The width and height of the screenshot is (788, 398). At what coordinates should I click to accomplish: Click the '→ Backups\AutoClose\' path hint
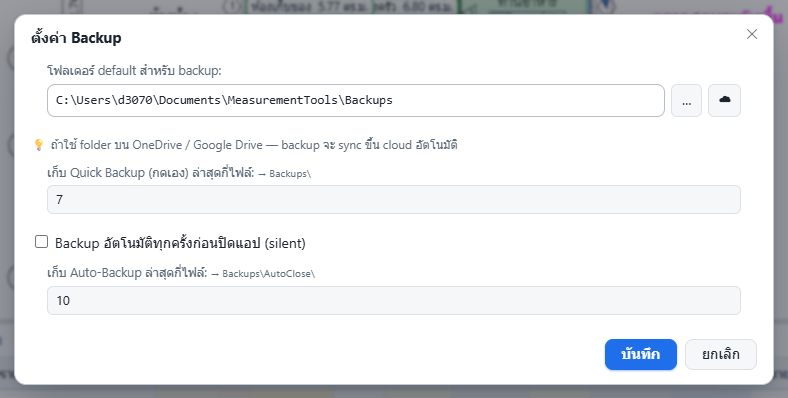[x=263, y=274]
